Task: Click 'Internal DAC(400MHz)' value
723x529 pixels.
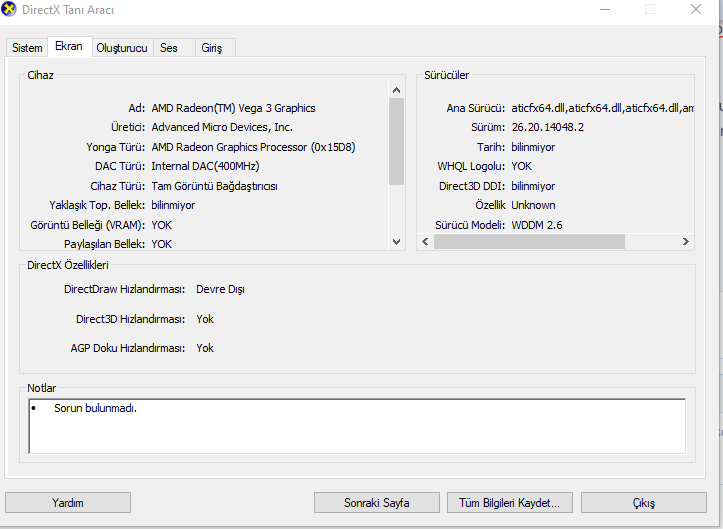Action: (x=205, y=166)
